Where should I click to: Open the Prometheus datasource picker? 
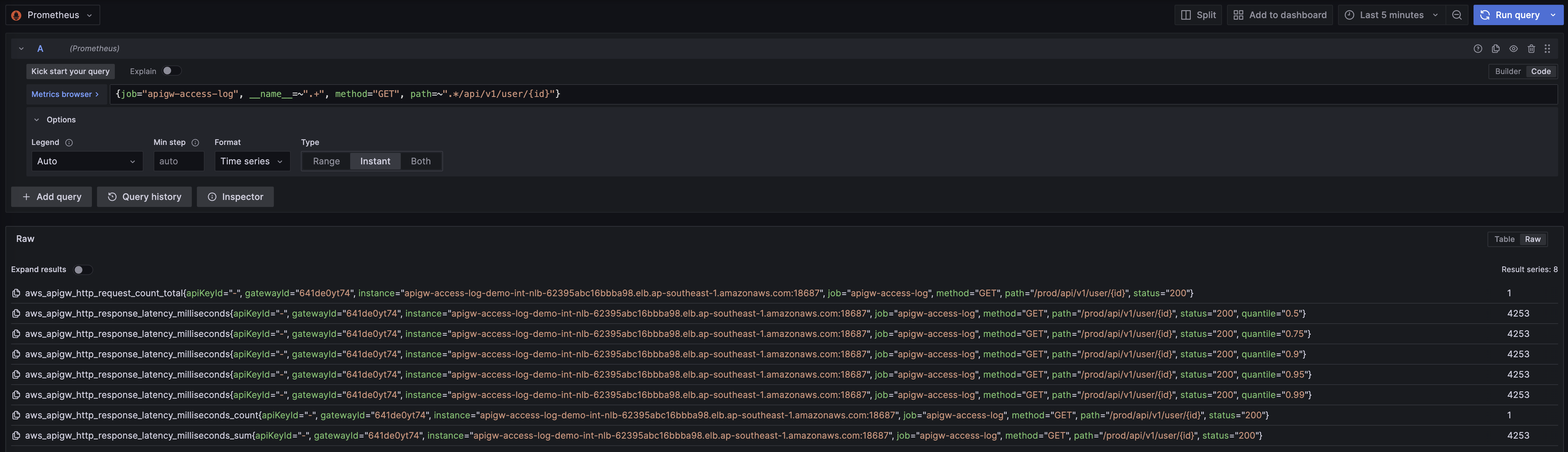coord(52,15)
